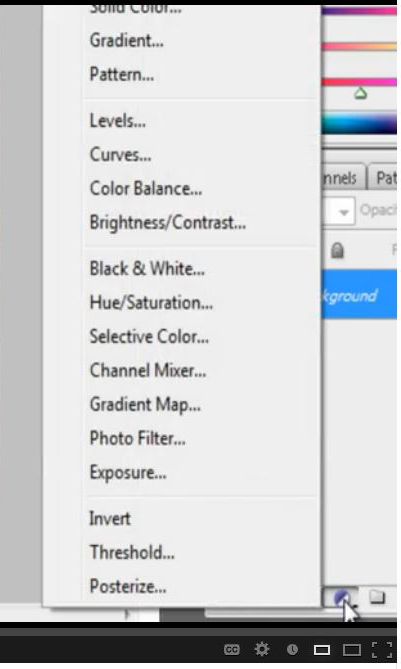Toggle theater mode on the player
The image size is (401, 669).
[x=352, y=650]
